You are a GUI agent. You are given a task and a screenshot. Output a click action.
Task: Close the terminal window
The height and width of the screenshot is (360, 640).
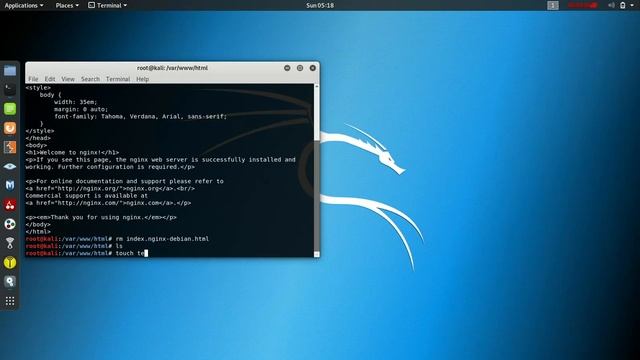(313, 68)
